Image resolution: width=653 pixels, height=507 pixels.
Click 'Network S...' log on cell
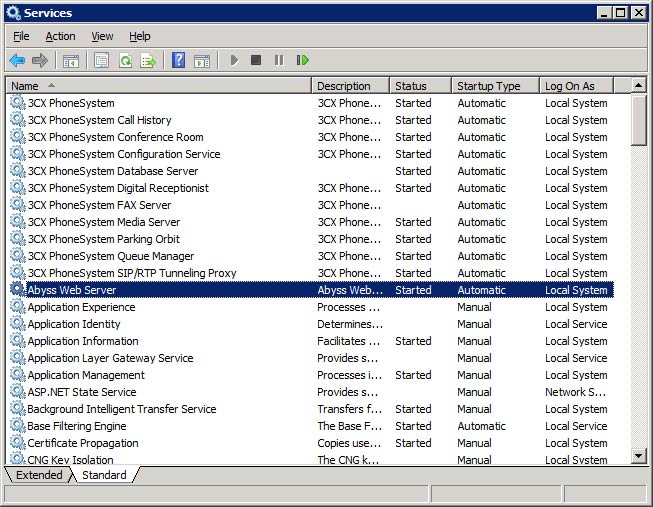coord(576,392)
